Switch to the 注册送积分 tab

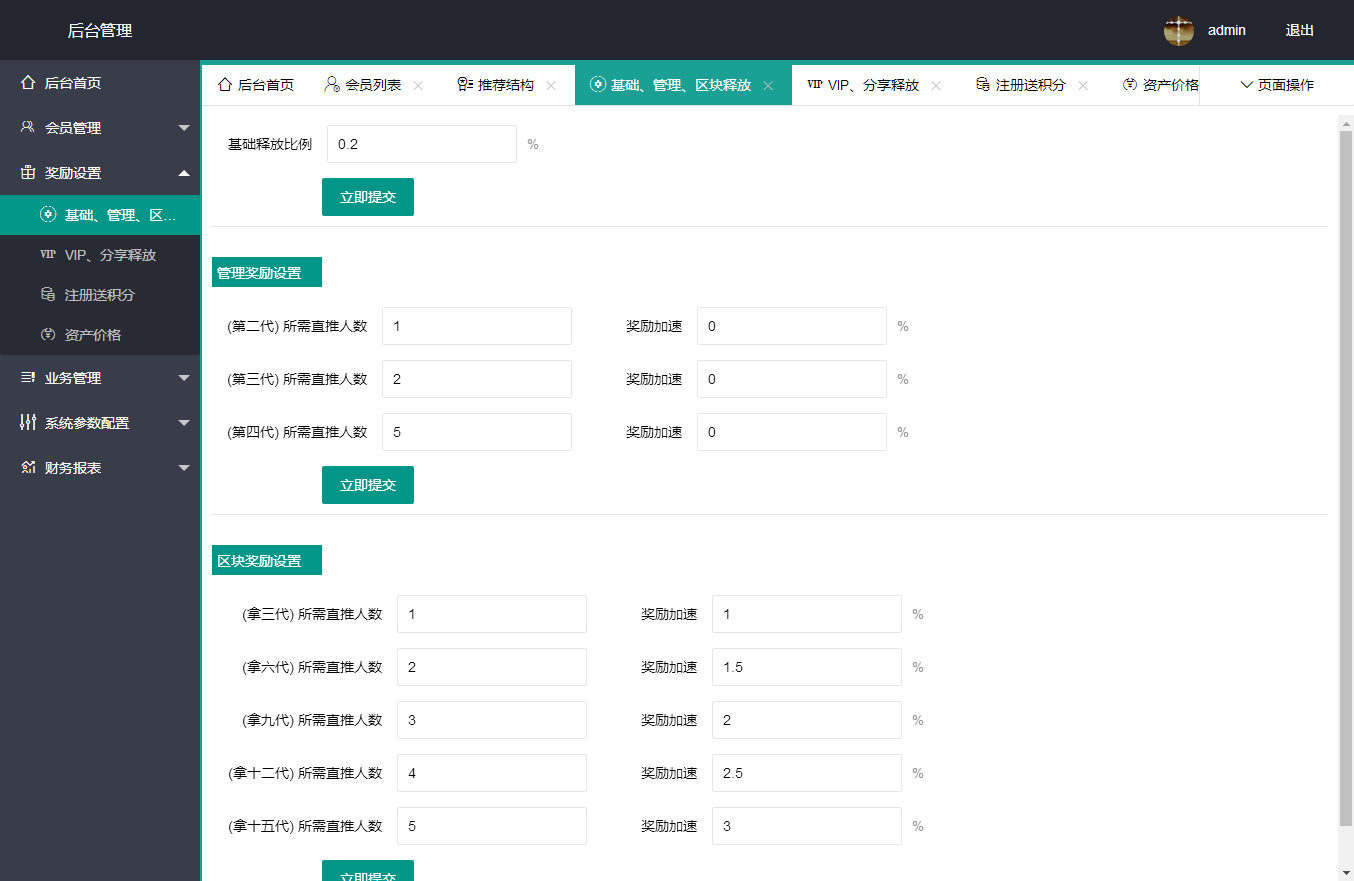(x=1030, y=85)
